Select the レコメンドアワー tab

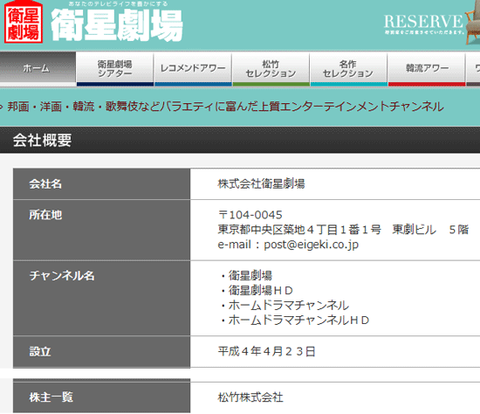(x=193, y=69)
